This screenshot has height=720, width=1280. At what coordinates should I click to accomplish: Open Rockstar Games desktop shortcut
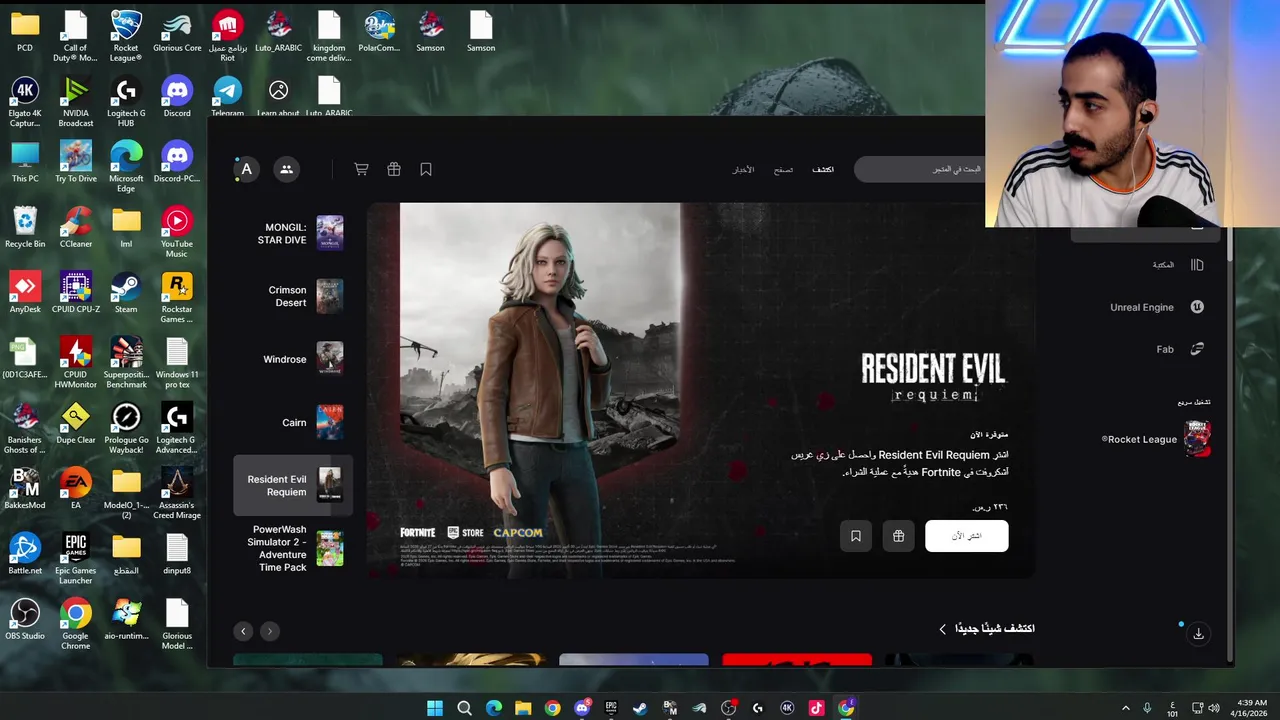(x=177, y=298)
